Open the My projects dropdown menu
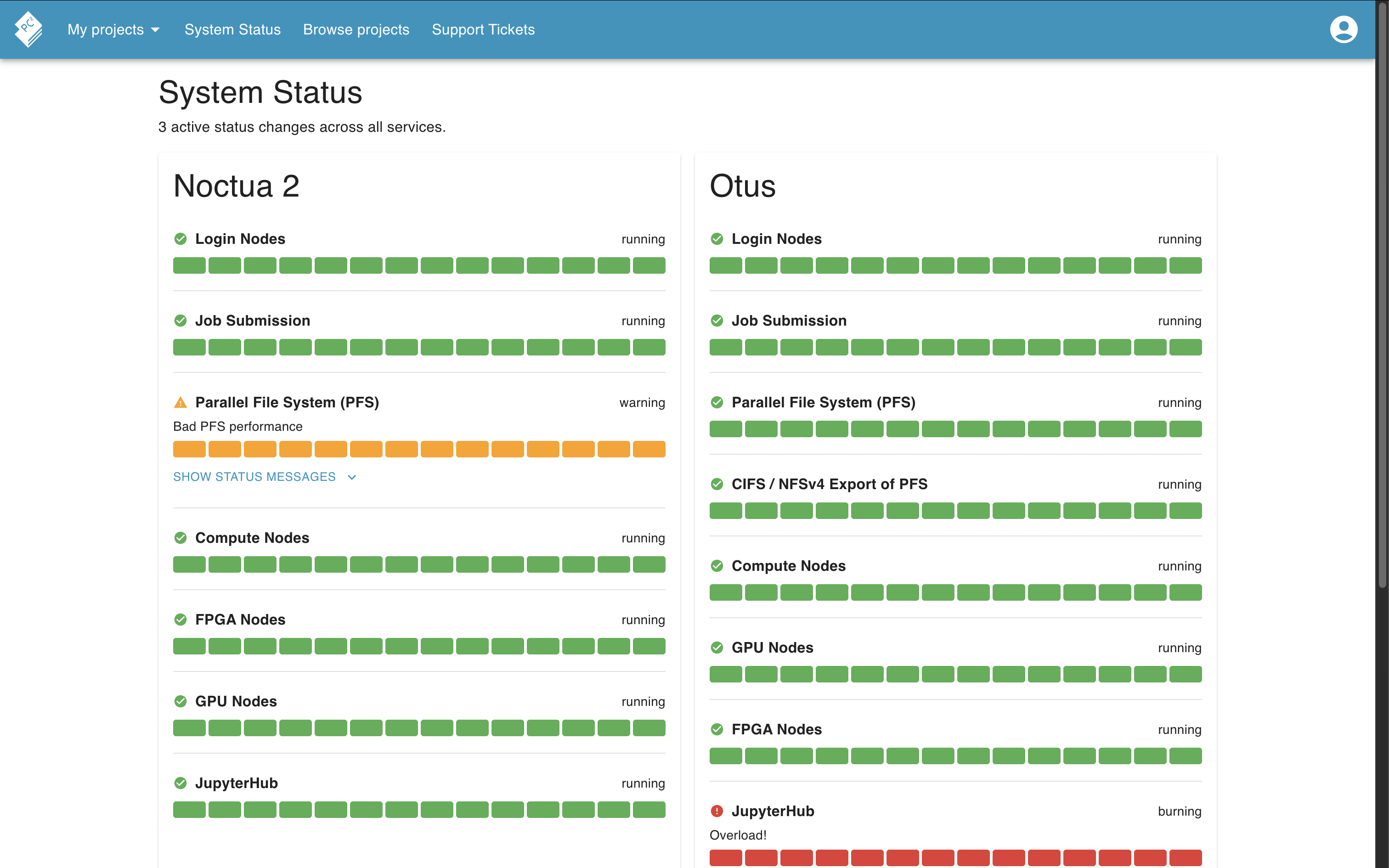The image size is (1389, 868). click(x=113, y=29)
